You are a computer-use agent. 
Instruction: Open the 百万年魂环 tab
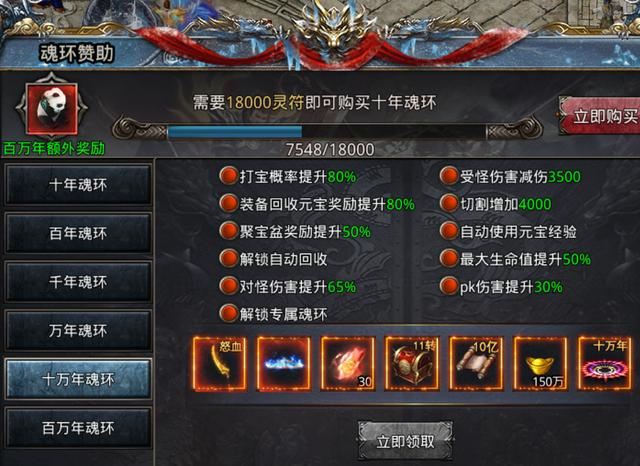pos(78,428)
